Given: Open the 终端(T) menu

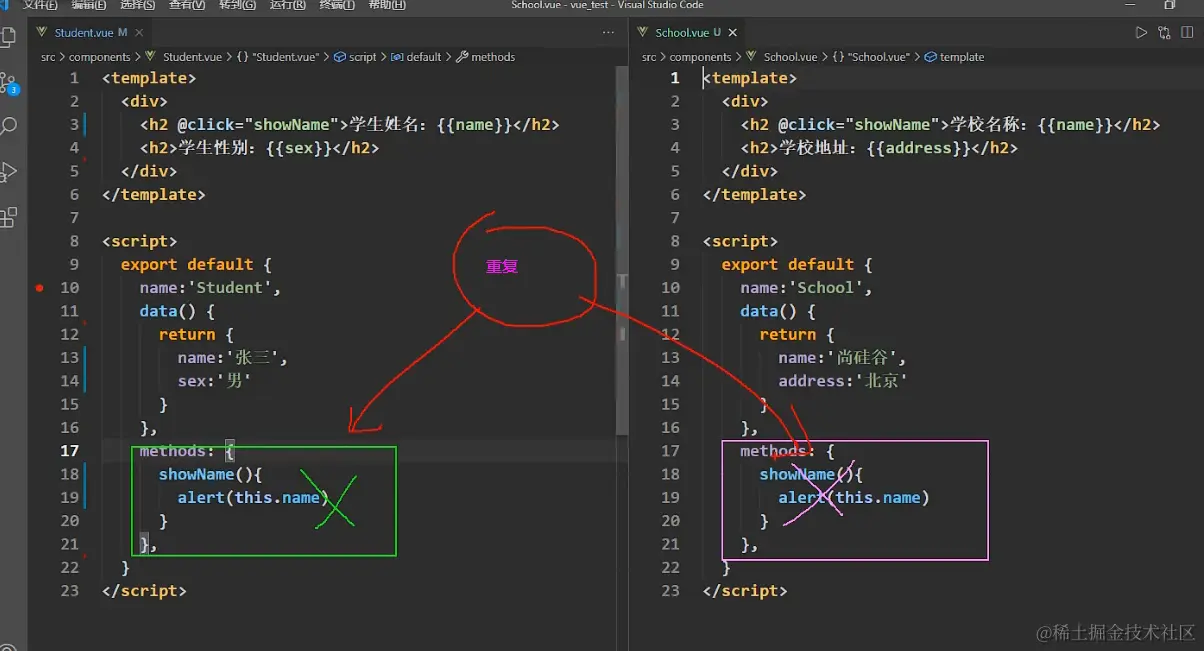Looking at the screenshot, I should pos(336,5).
